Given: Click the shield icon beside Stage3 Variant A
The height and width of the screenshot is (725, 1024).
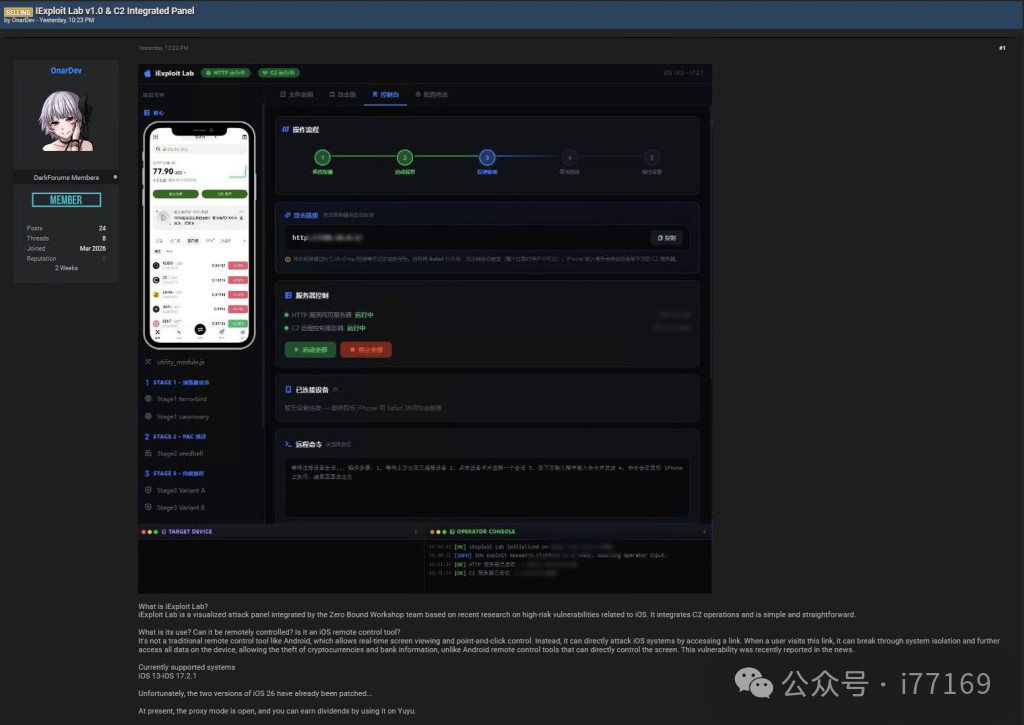Looking at the screenshot, I should tap(146, 489).
